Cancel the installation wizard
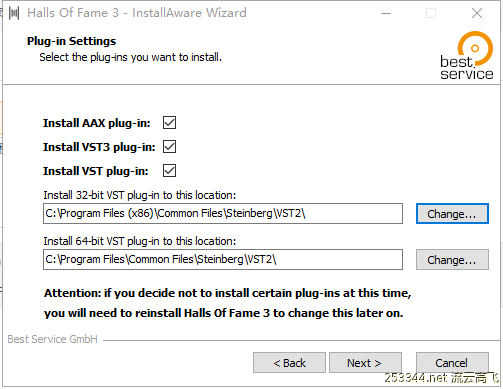 pos(452,363)
